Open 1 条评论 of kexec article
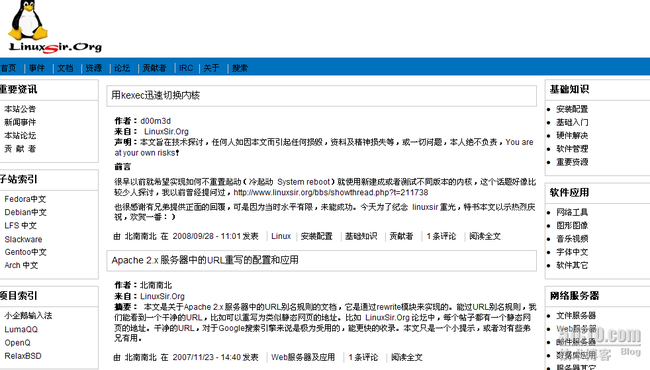650x370 pixels. click(x=441, y=236)
